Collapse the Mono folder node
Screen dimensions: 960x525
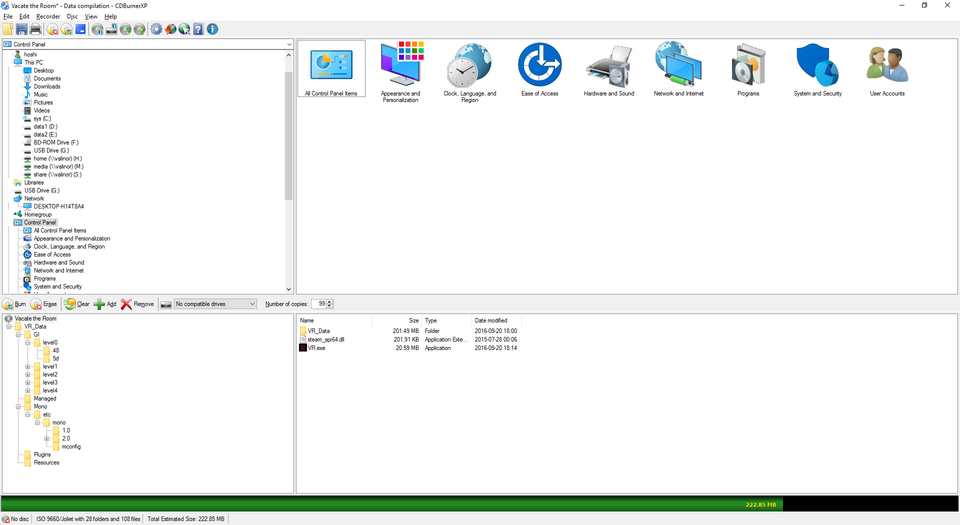tap(19, 407)
